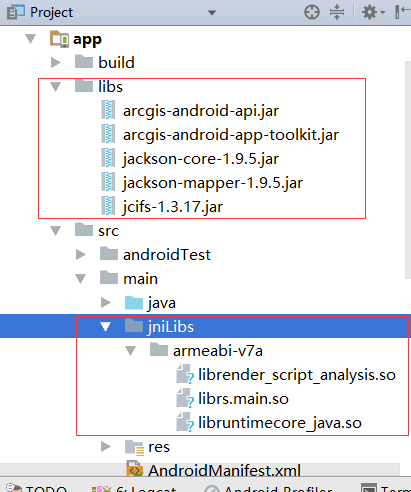This screenshot has width=411, height=492.
Task: Select the build folder name
Action: [x=116, y=63]
